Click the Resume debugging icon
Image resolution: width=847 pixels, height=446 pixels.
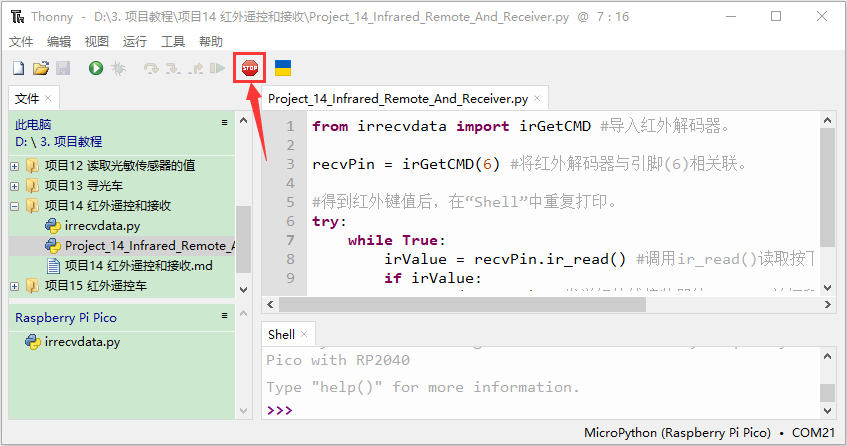coord(217,68)
